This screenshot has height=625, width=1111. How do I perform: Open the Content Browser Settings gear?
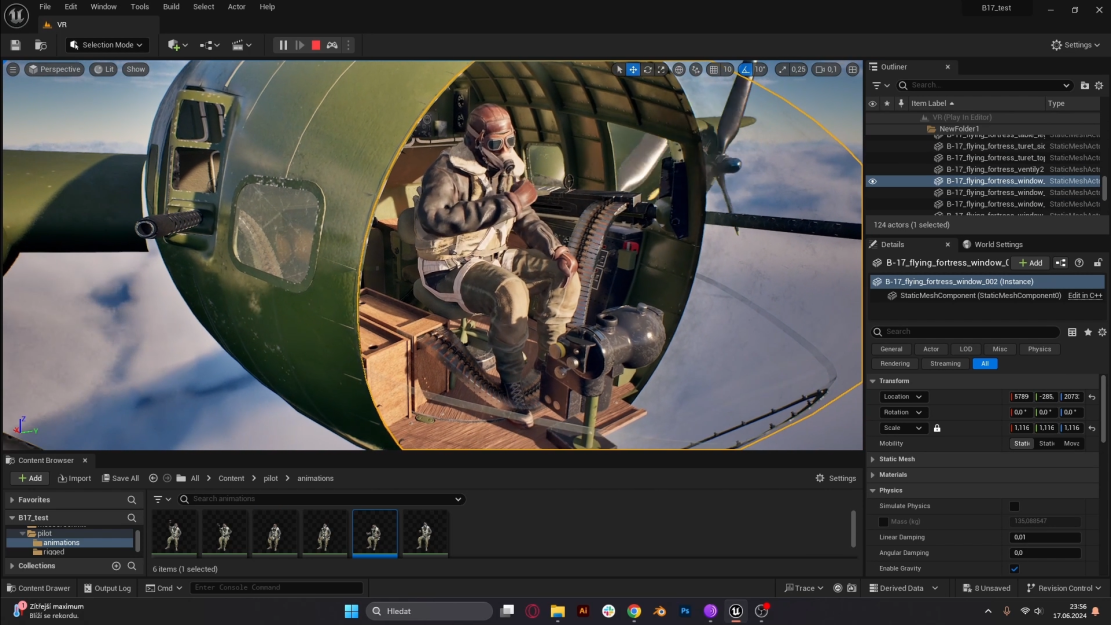[x=836, y=478]
